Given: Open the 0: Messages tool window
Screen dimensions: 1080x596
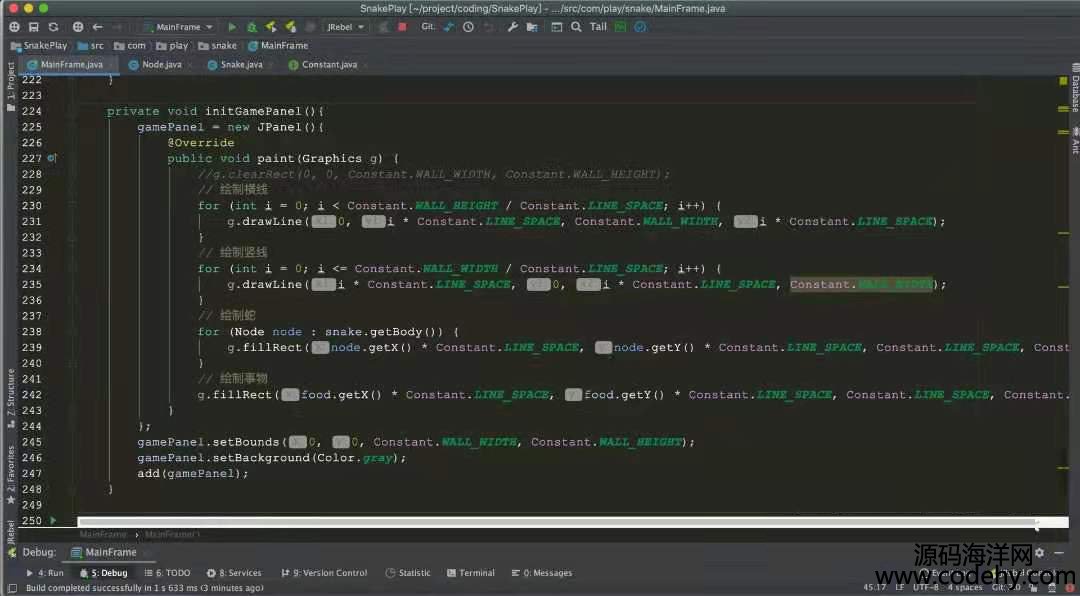Looking at the screenshot, I should (542, 573).
